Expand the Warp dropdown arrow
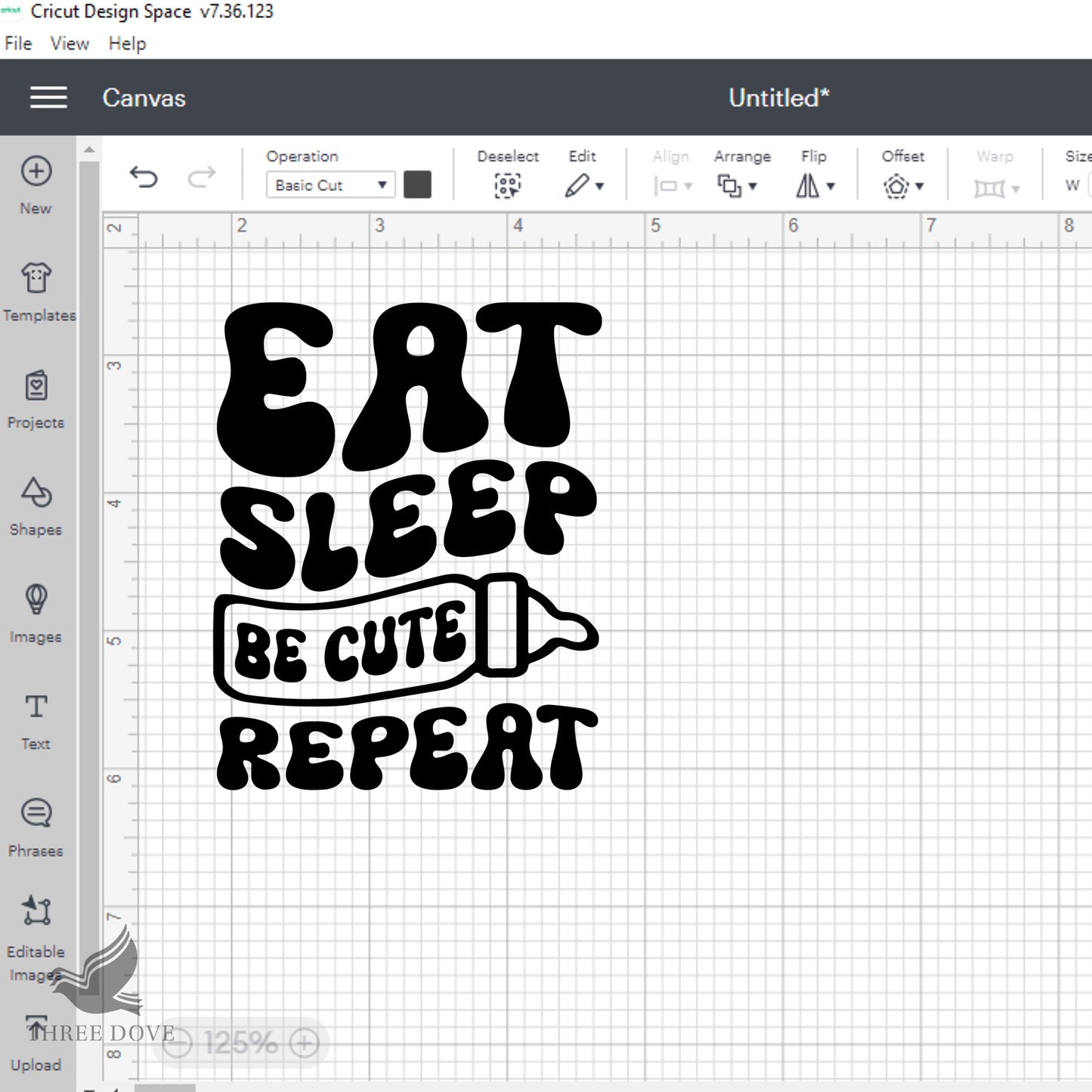The image size is (1092, 1092). pyautogui.click(x=1016, y=189)
